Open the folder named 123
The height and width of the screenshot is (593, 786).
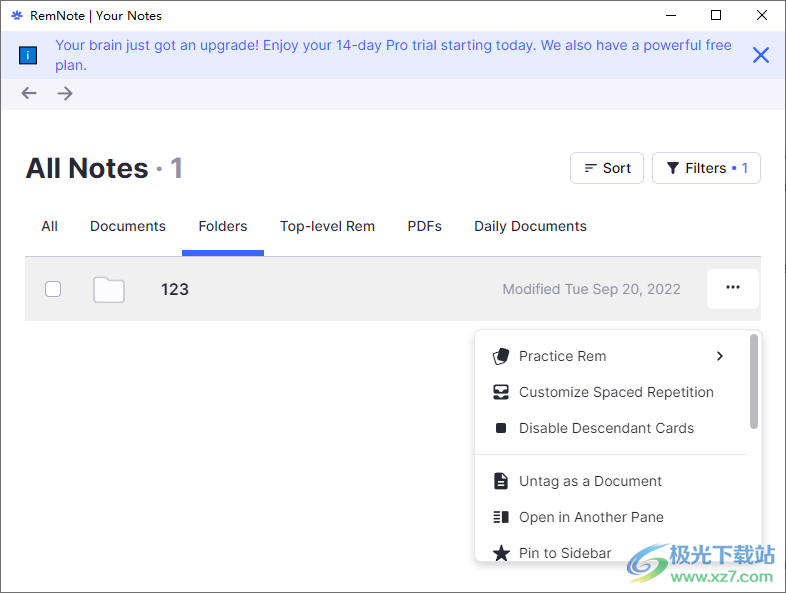tap(174, 289)
